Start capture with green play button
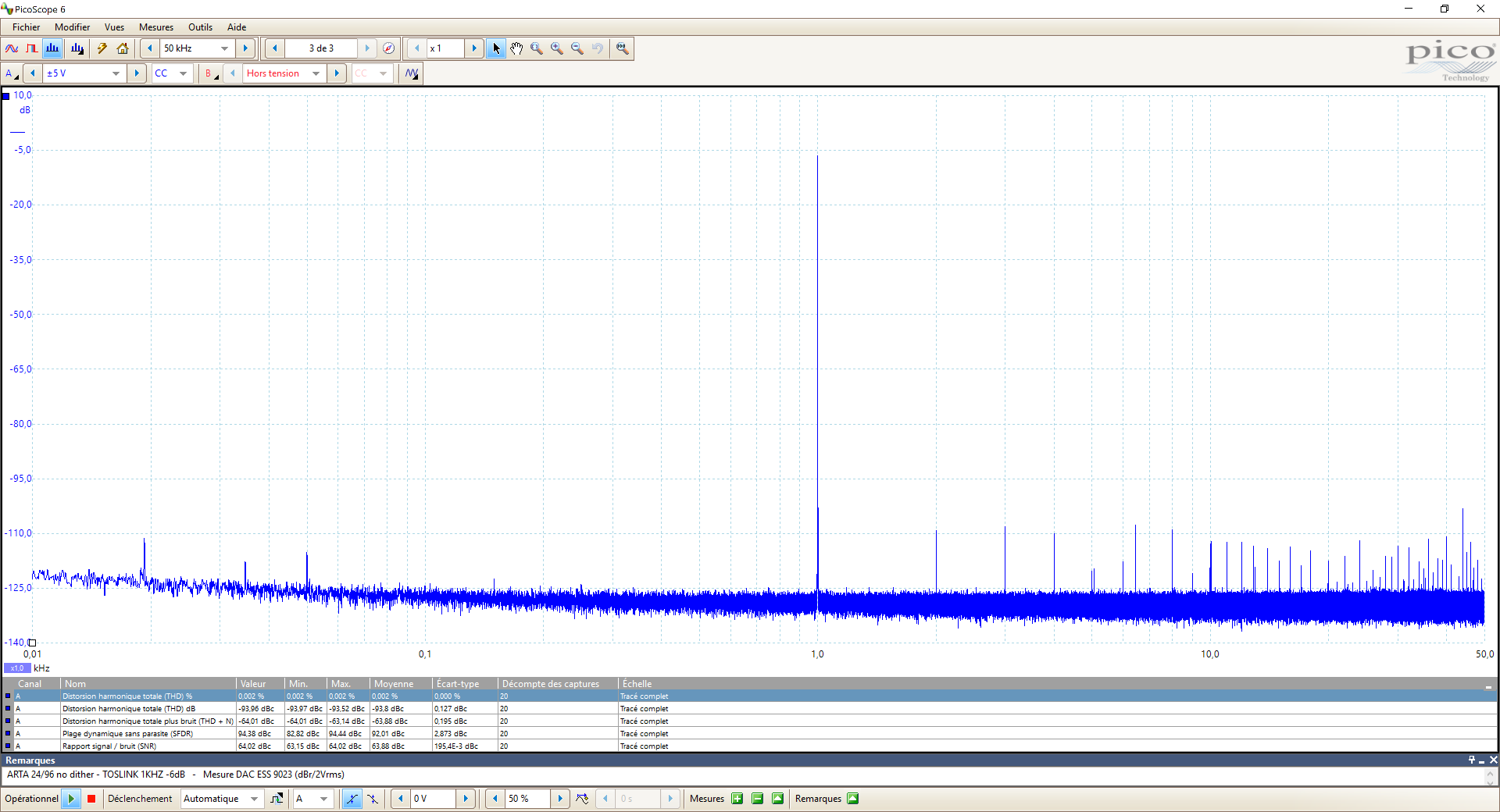This screenshot has width=1500, height=812. 71,799
